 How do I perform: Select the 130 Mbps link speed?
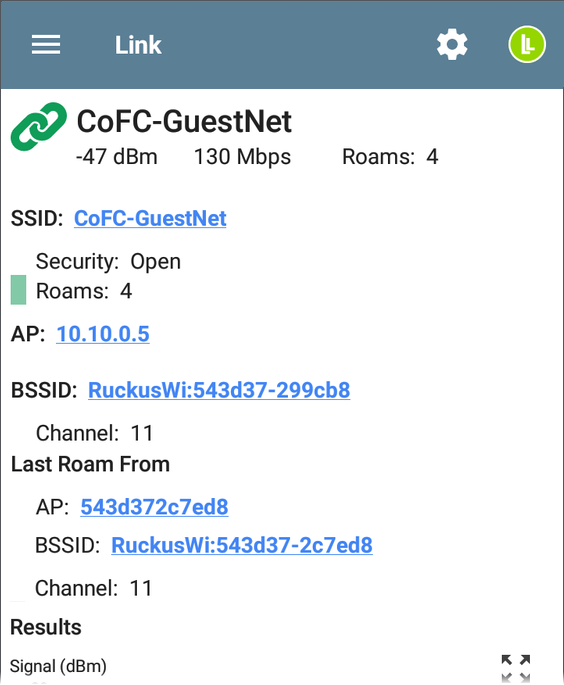pos(242,157)
